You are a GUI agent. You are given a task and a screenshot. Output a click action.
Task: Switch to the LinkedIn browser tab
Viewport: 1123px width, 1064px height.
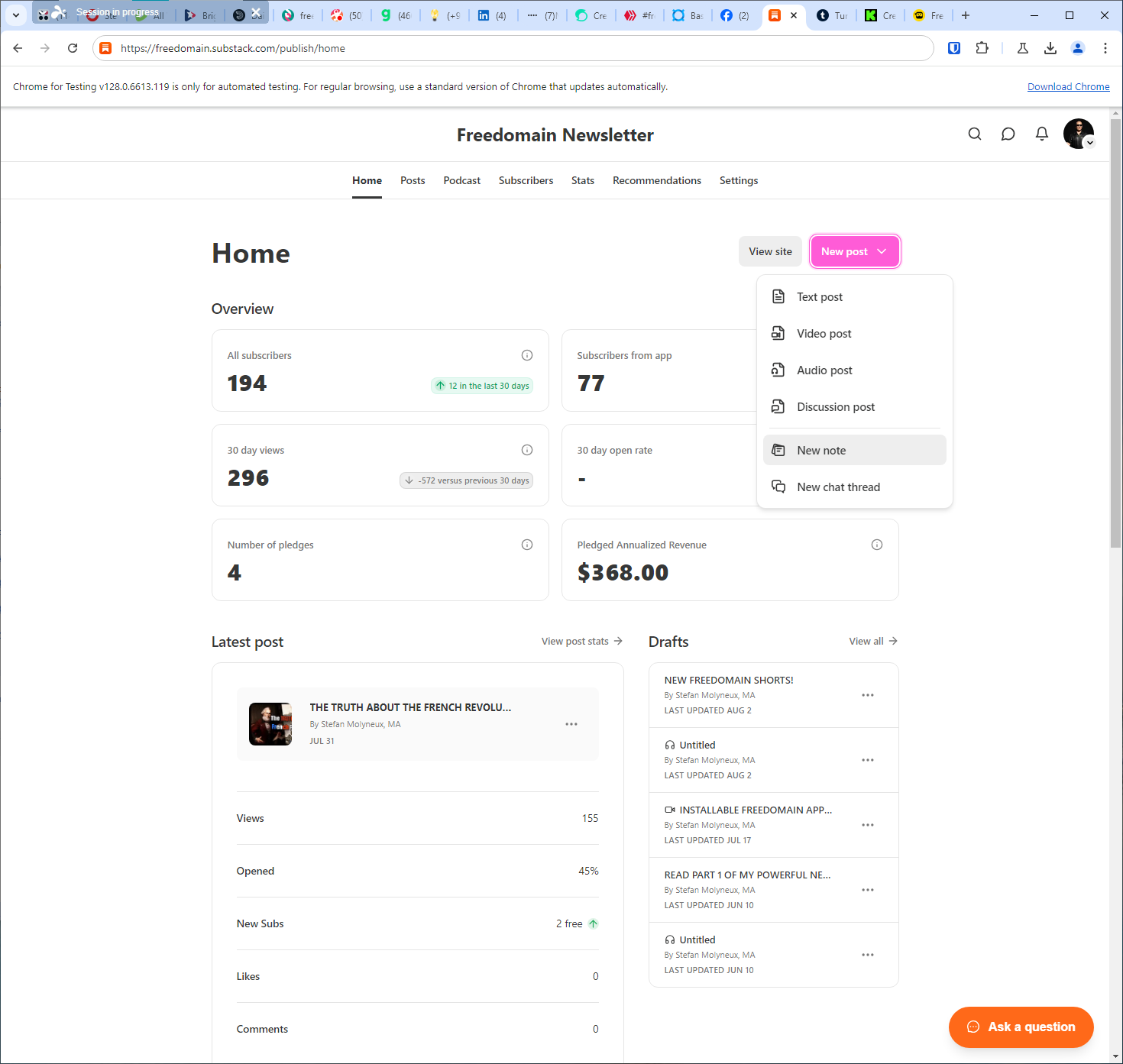tap(492, 15)
